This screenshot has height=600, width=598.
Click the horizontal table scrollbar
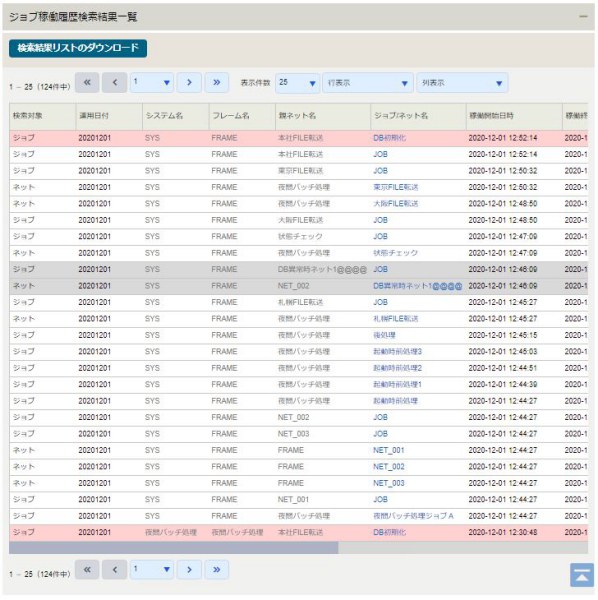point(174,548)
